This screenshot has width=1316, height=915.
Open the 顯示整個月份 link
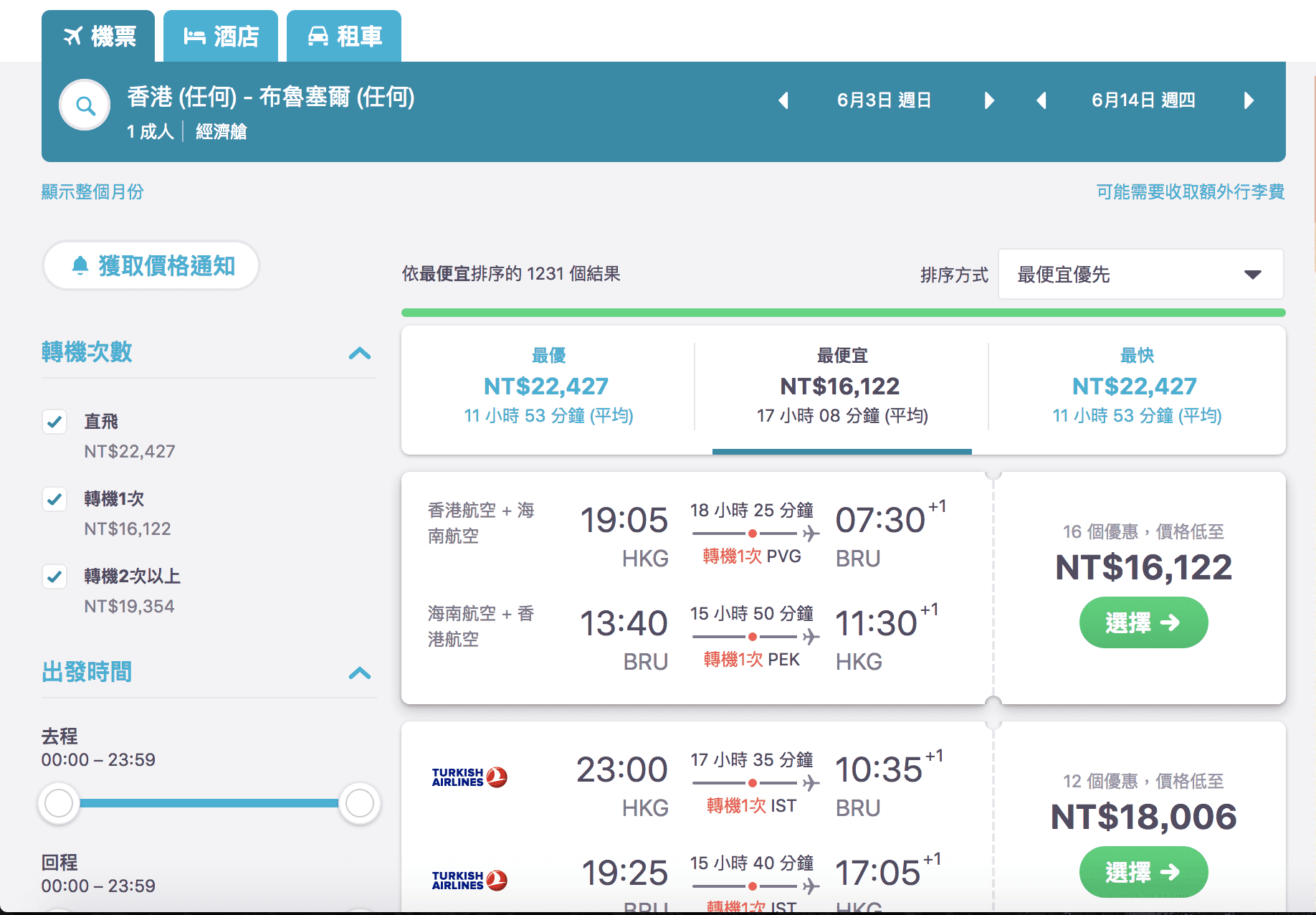click(x=92, y=191)
